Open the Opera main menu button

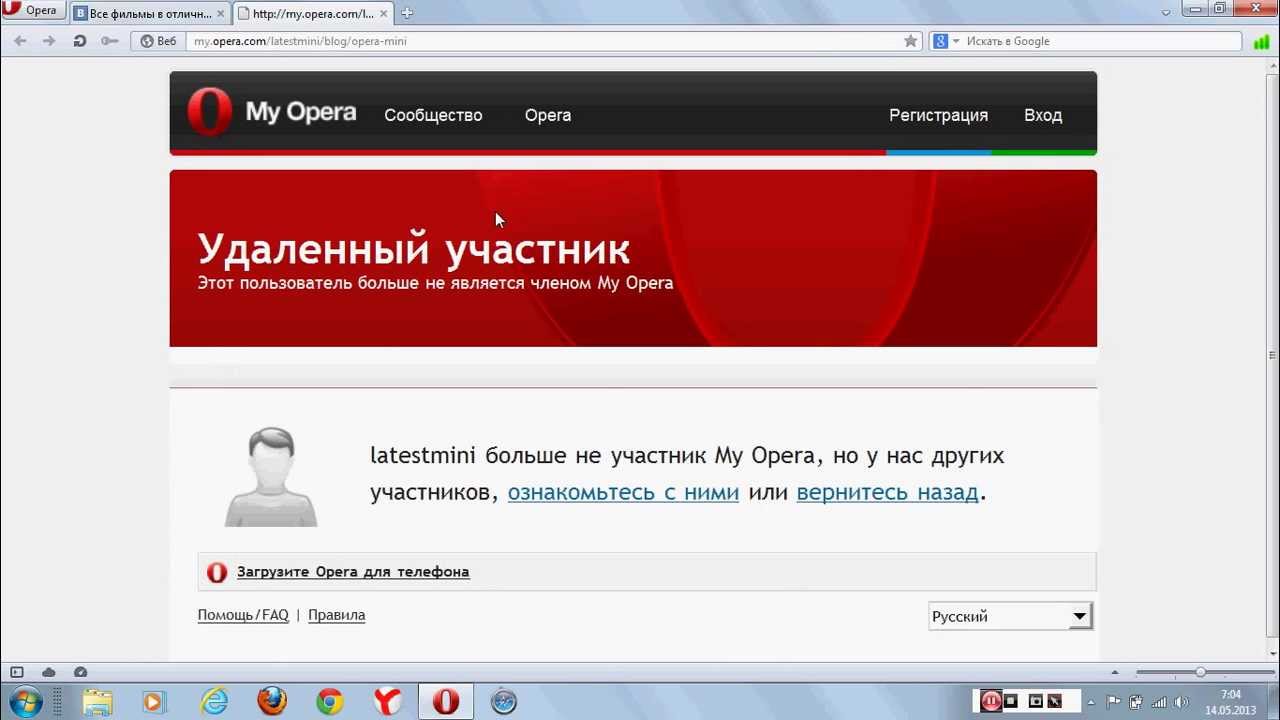[x=32, y=11]
